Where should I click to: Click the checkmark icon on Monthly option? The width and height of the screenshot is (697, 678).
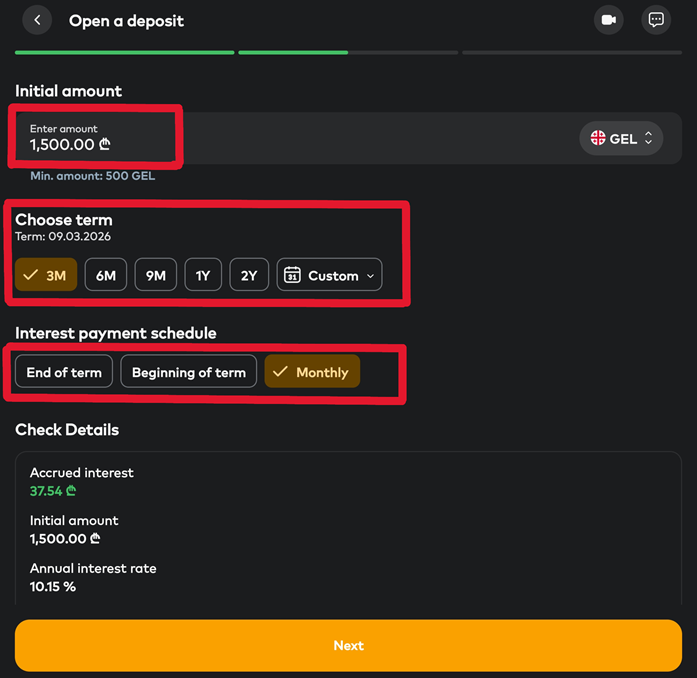(x=280, y=372)
